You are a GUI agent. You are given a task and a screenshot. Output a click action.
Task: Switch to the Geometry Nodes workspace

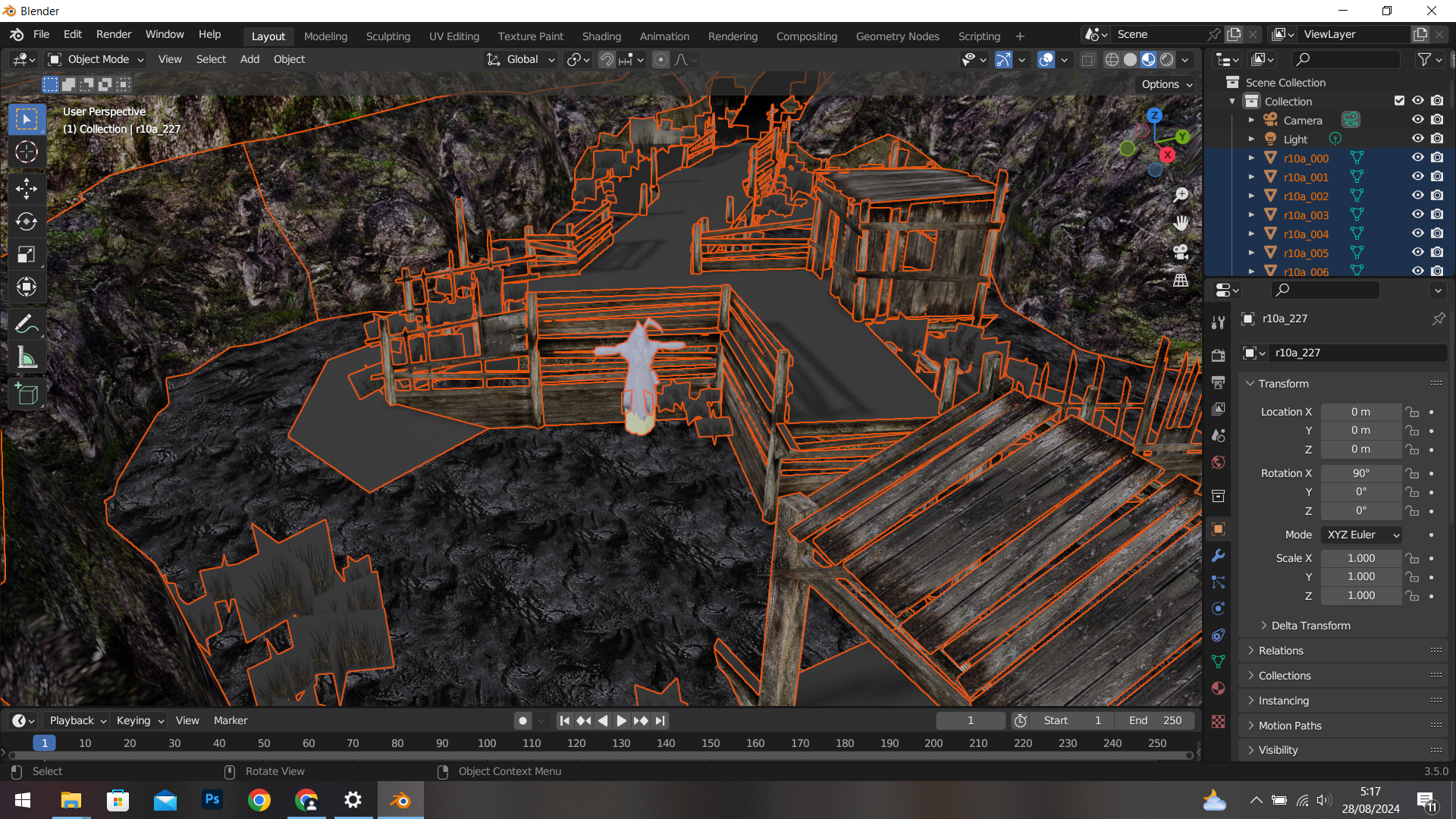(897, 36)
